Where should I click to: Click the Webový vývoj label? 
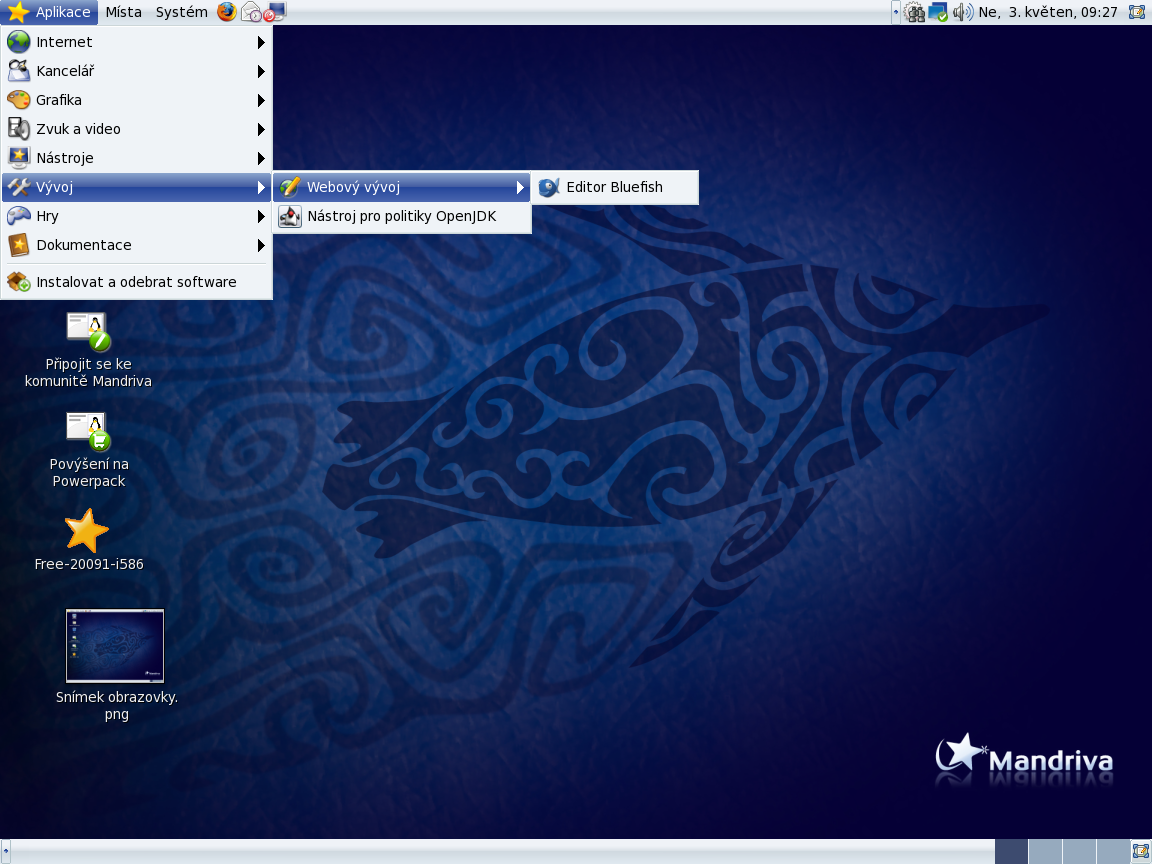coord(353,187)
